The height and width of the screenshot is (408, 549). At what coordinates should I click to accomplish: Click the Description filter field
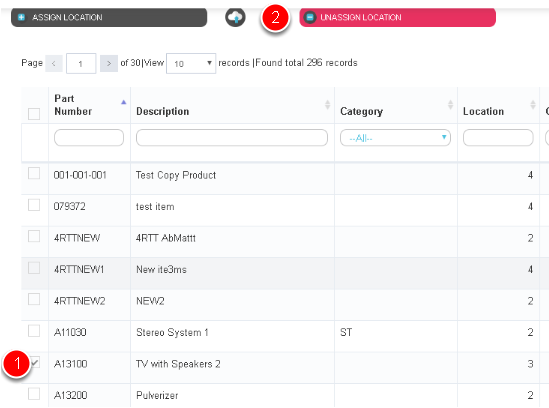point(232,138)
